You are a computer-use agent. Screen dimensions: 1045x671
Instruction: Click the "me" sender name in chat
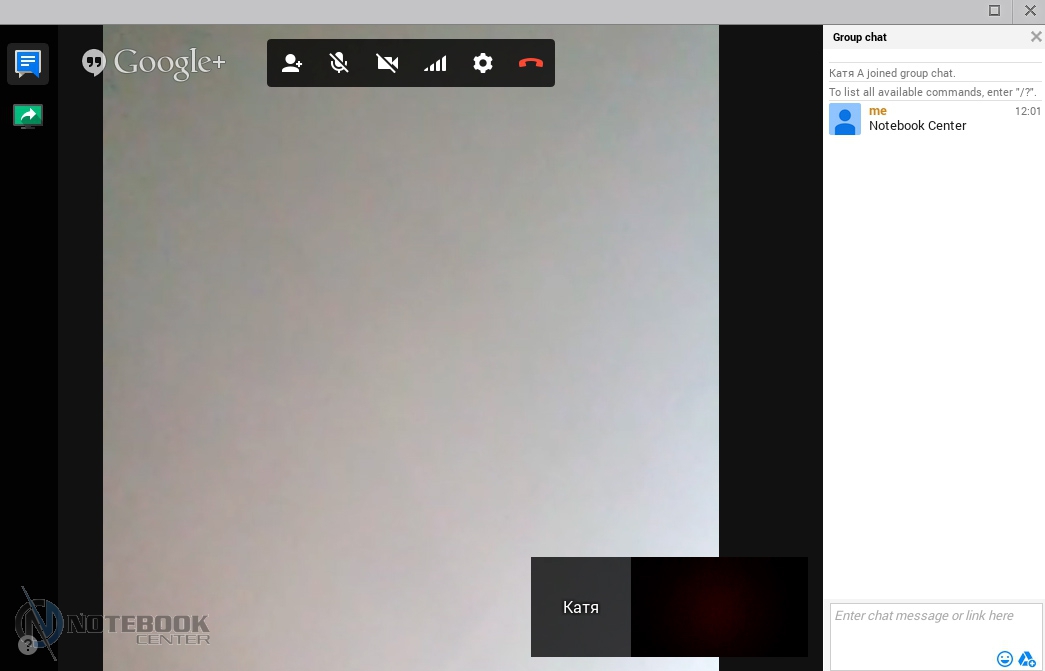click(878, 111)
